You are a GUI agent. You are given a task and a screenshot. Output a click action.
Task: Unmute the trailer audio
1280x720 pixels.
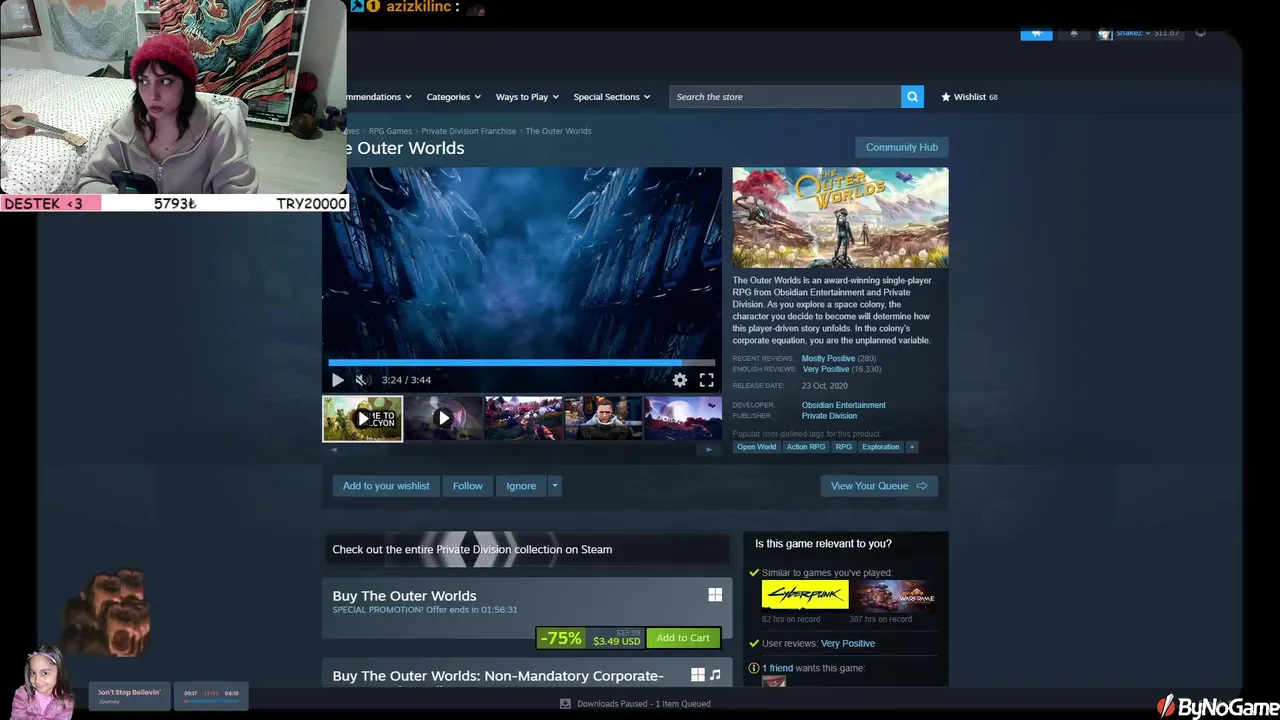click(362, 380)
